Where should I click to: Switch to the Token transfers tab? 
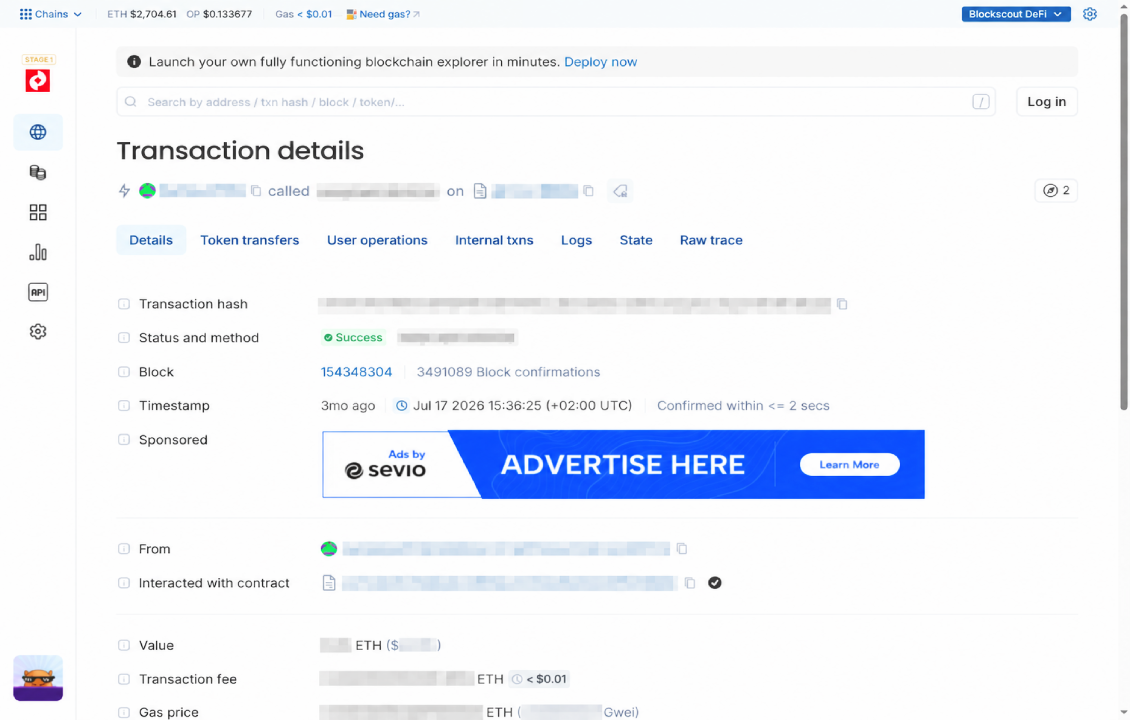point(249,240)
